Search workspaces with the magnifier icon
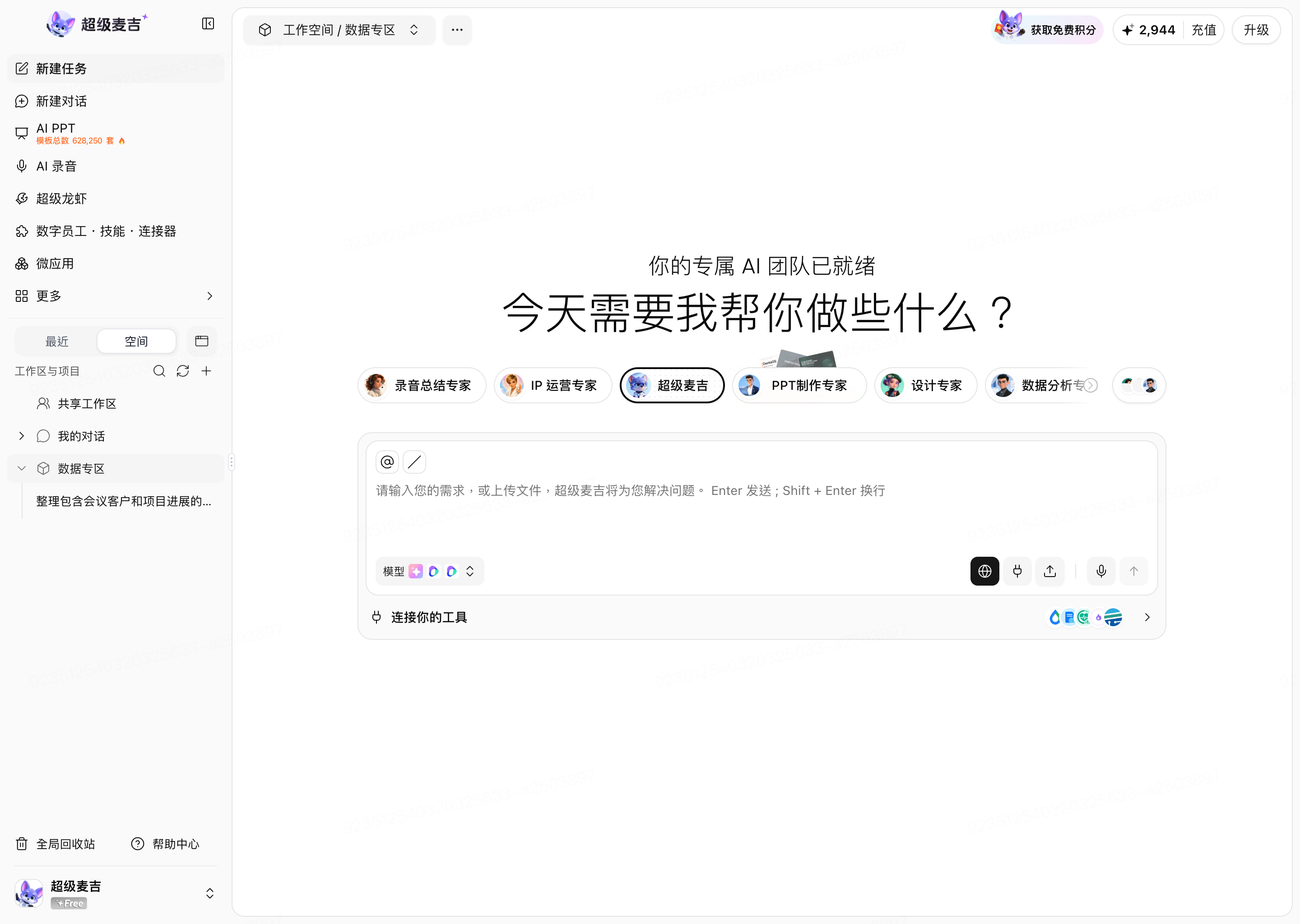 click(159, 371)
